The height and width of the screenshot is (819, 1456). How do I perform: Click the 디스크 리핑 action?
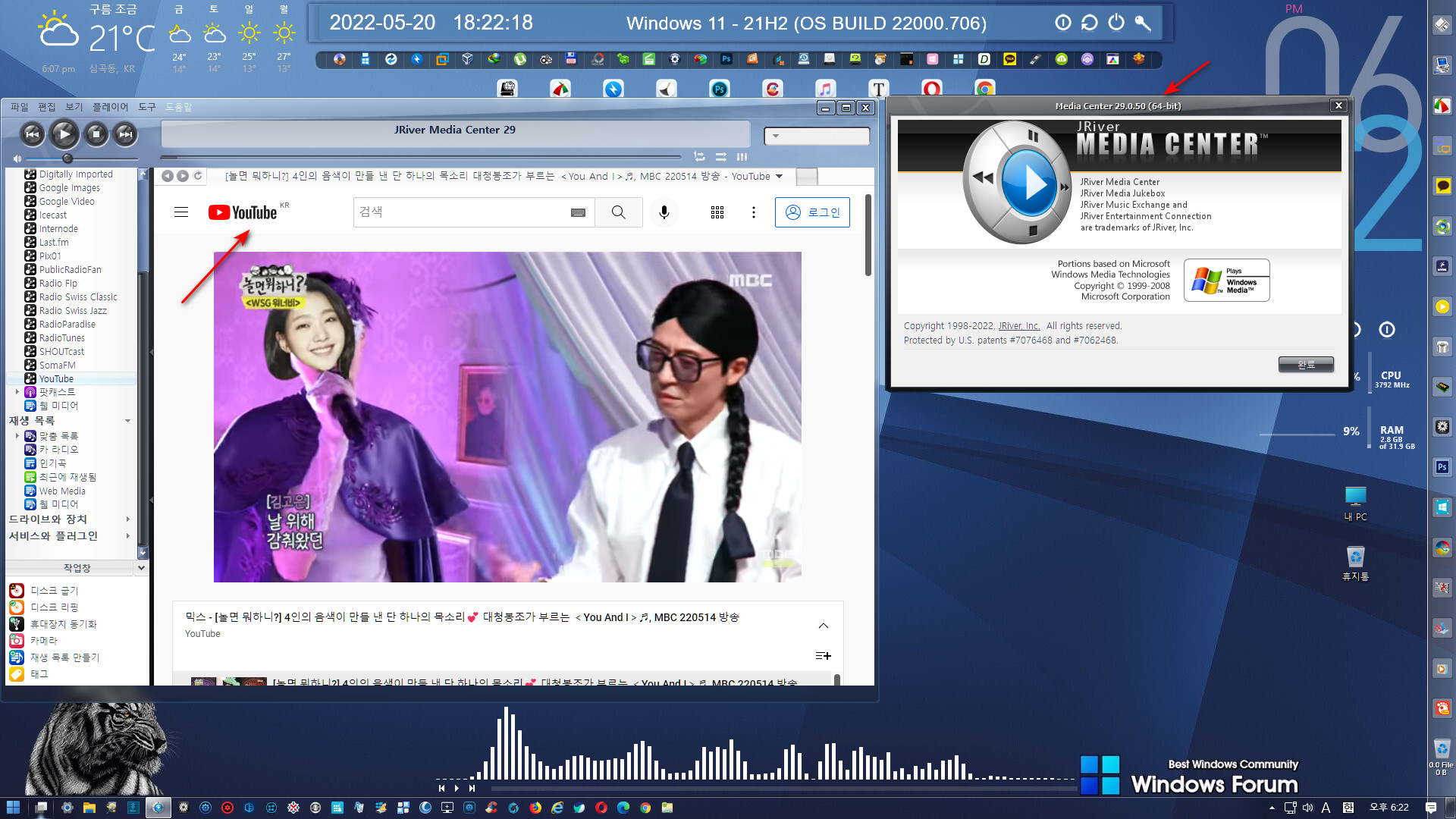pos(54,607)
